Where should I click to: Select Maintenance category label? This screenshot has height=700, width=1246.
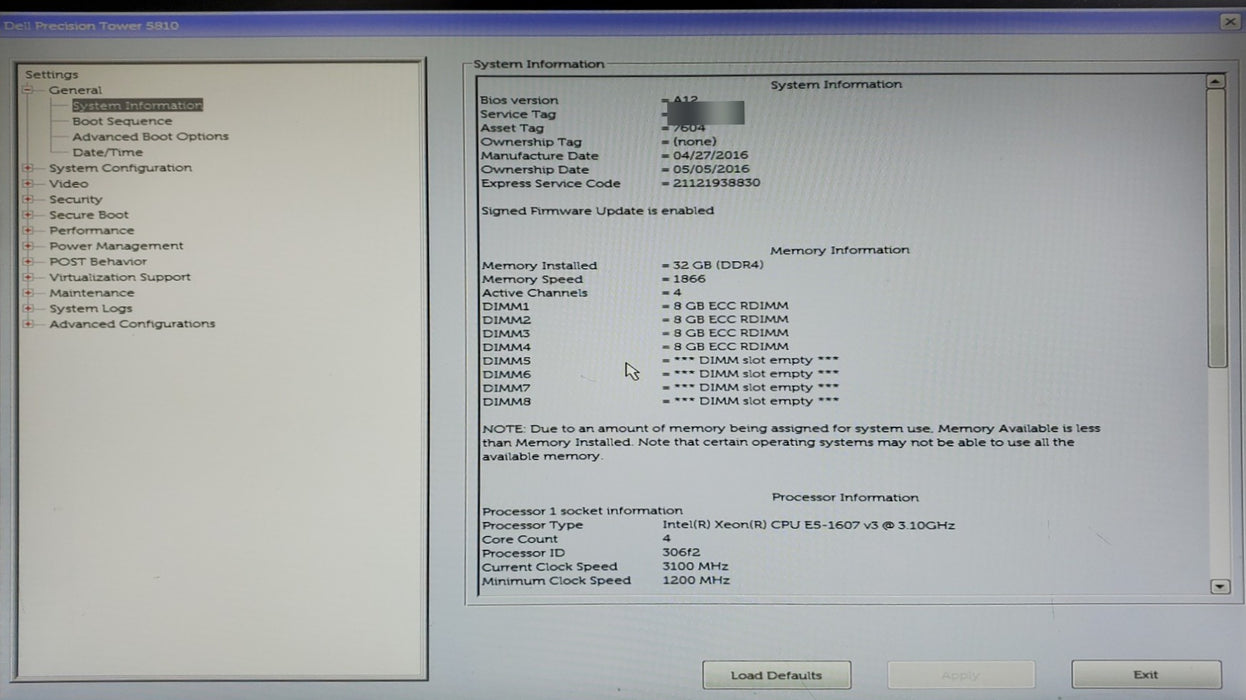91,293
